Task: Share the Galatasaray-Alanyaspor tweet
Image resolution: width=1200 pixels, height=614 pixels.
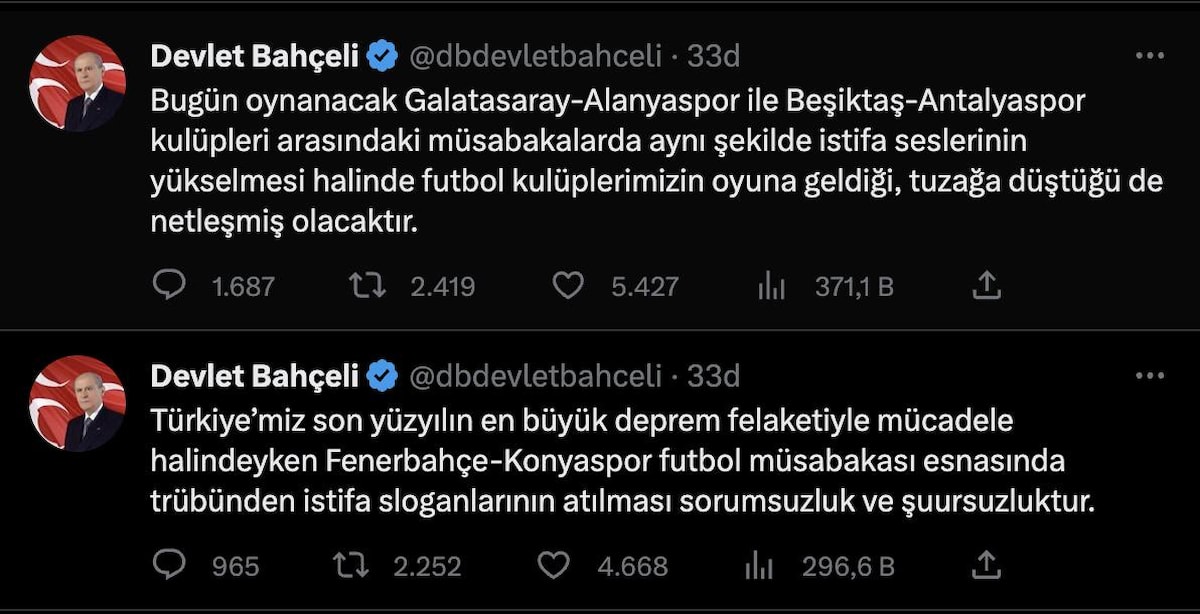Action: 986,286
